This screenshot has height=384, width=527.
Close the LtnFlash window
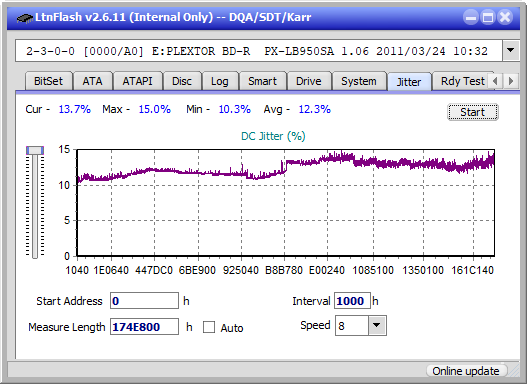click(x=505, y=17)
